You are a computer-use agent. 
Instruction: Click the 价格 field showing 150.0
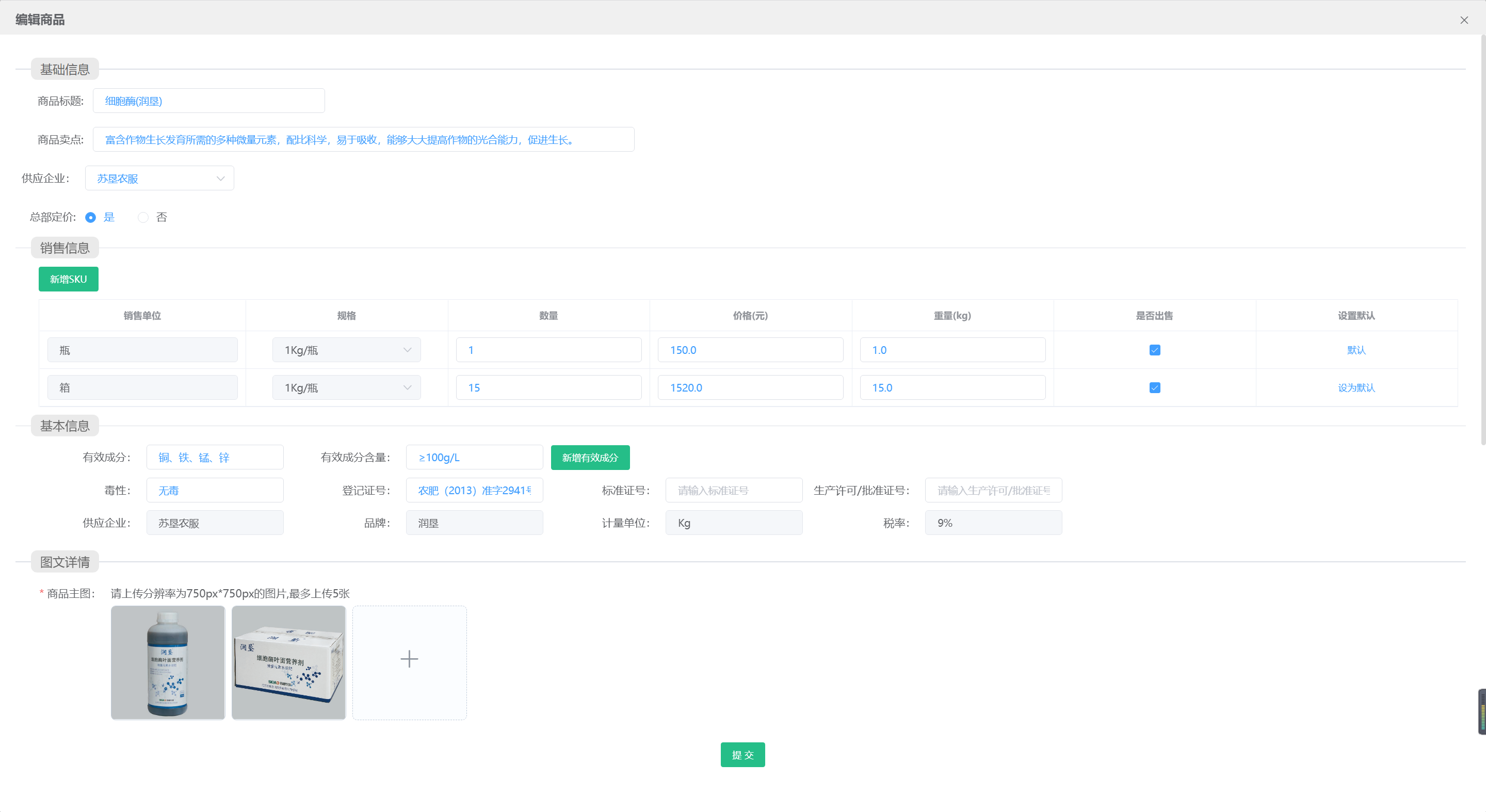point(750,350)
